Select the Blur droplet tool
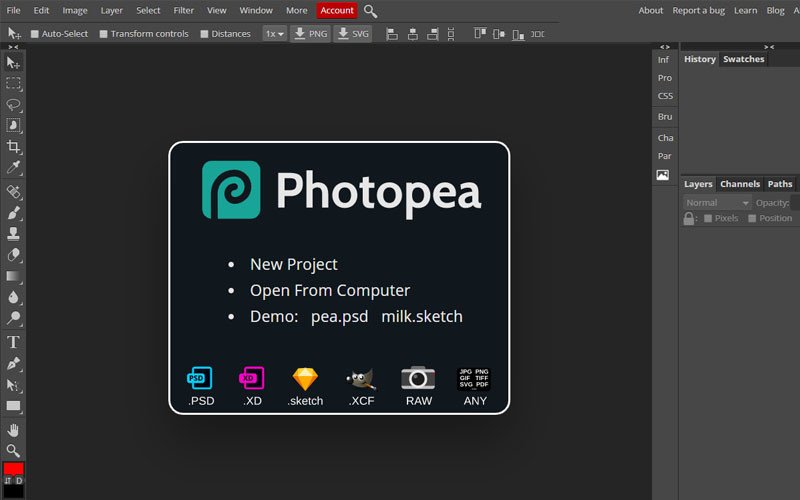 (13, 297)
